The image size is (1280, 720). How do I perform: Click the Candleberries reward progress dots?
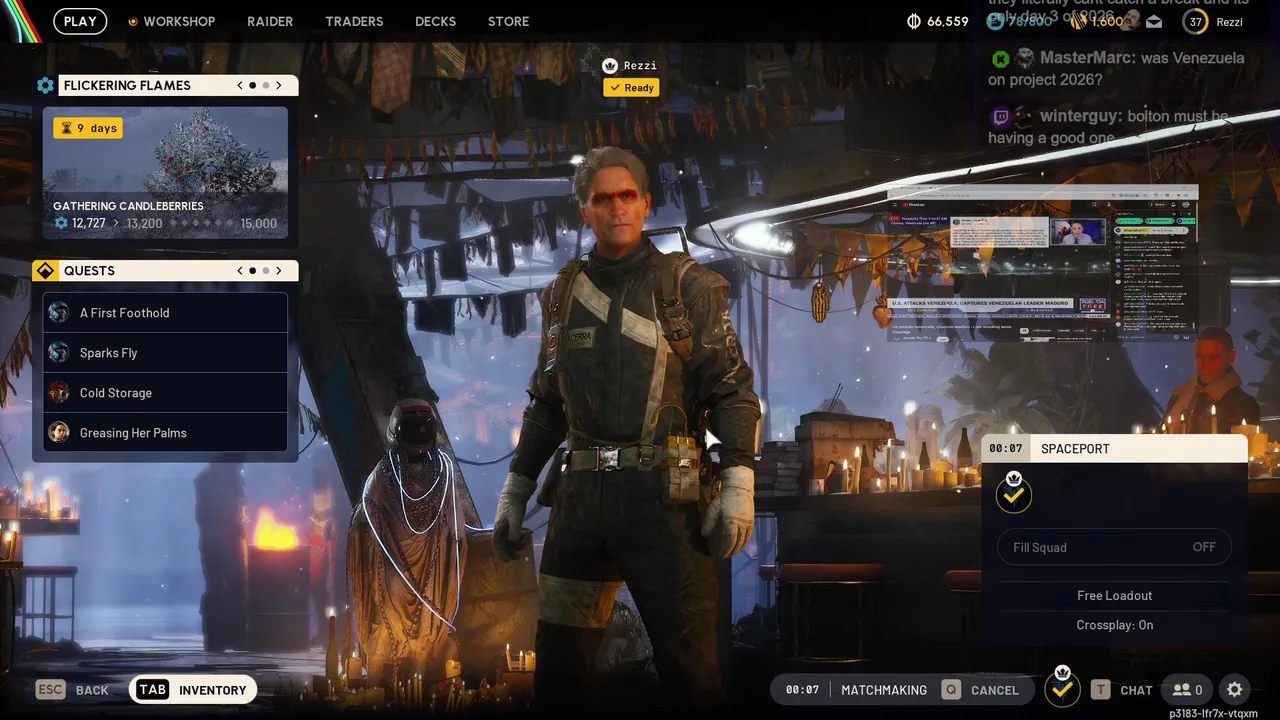pyautogui.click(x=201, y=223)
